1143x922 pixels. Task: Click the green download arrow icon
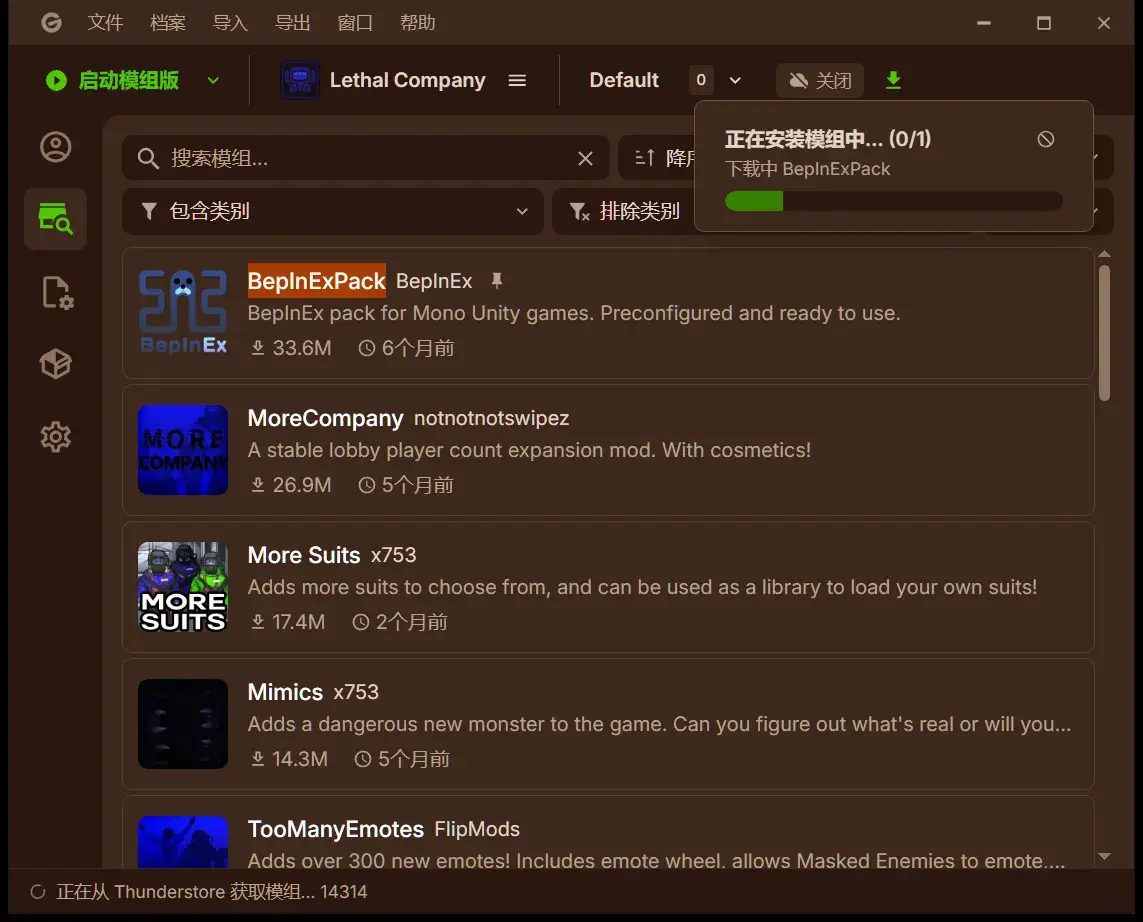(893, 80)
